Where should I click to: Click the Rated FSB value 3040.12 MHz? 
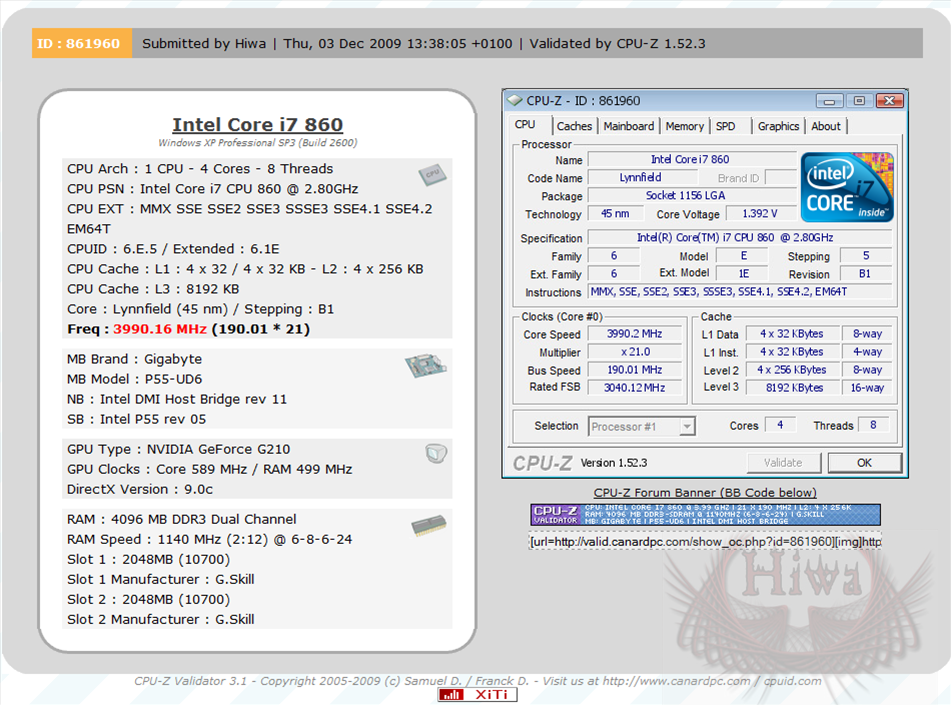pos(634,388)
